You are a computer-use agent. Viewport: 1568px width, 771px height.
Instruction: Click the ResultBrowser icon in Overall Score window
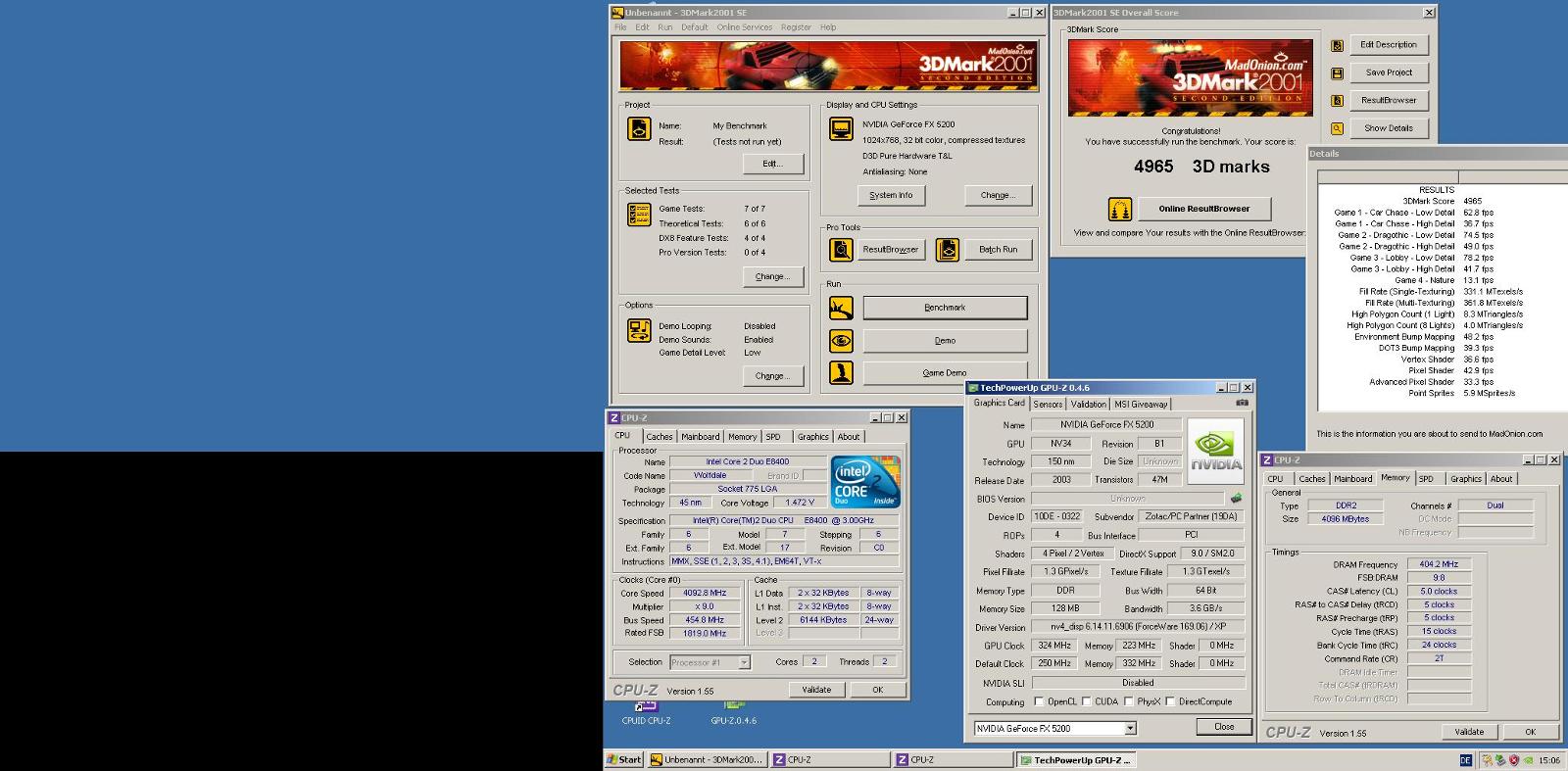click(1337, 100)
